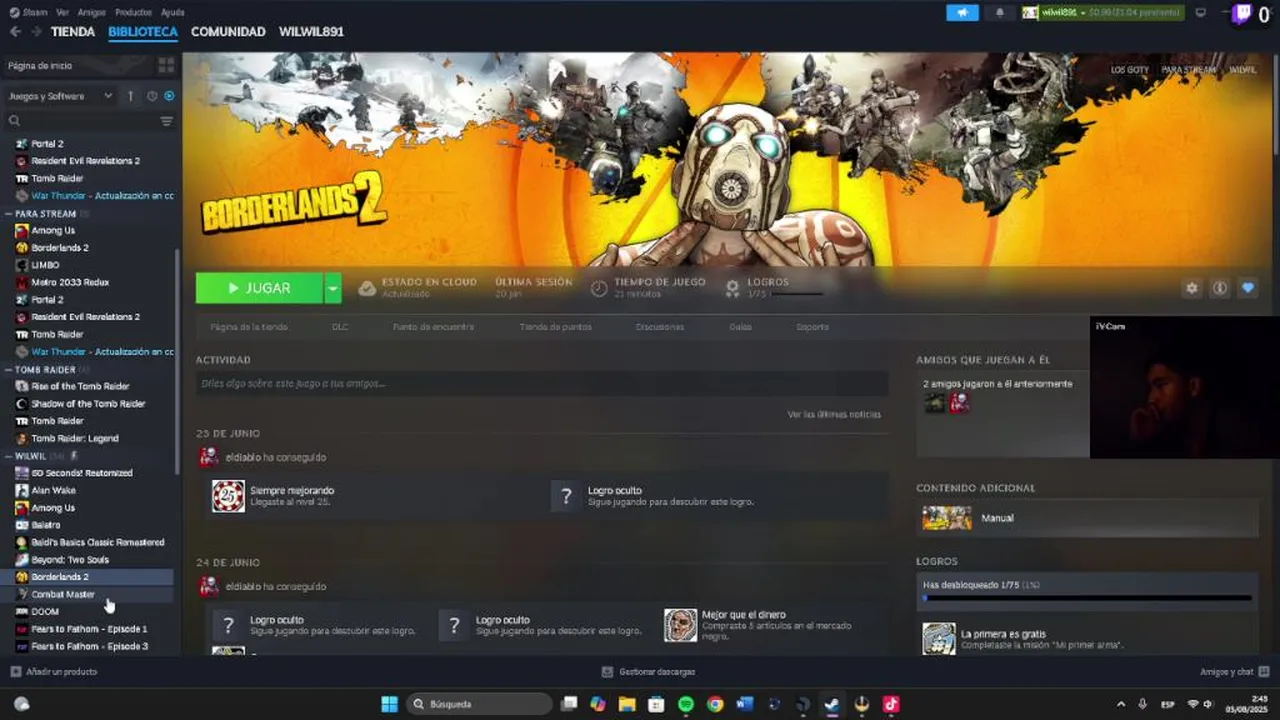The image size is (1280, 720).
Task: Open the DLC link
Action: coord(340,327)
